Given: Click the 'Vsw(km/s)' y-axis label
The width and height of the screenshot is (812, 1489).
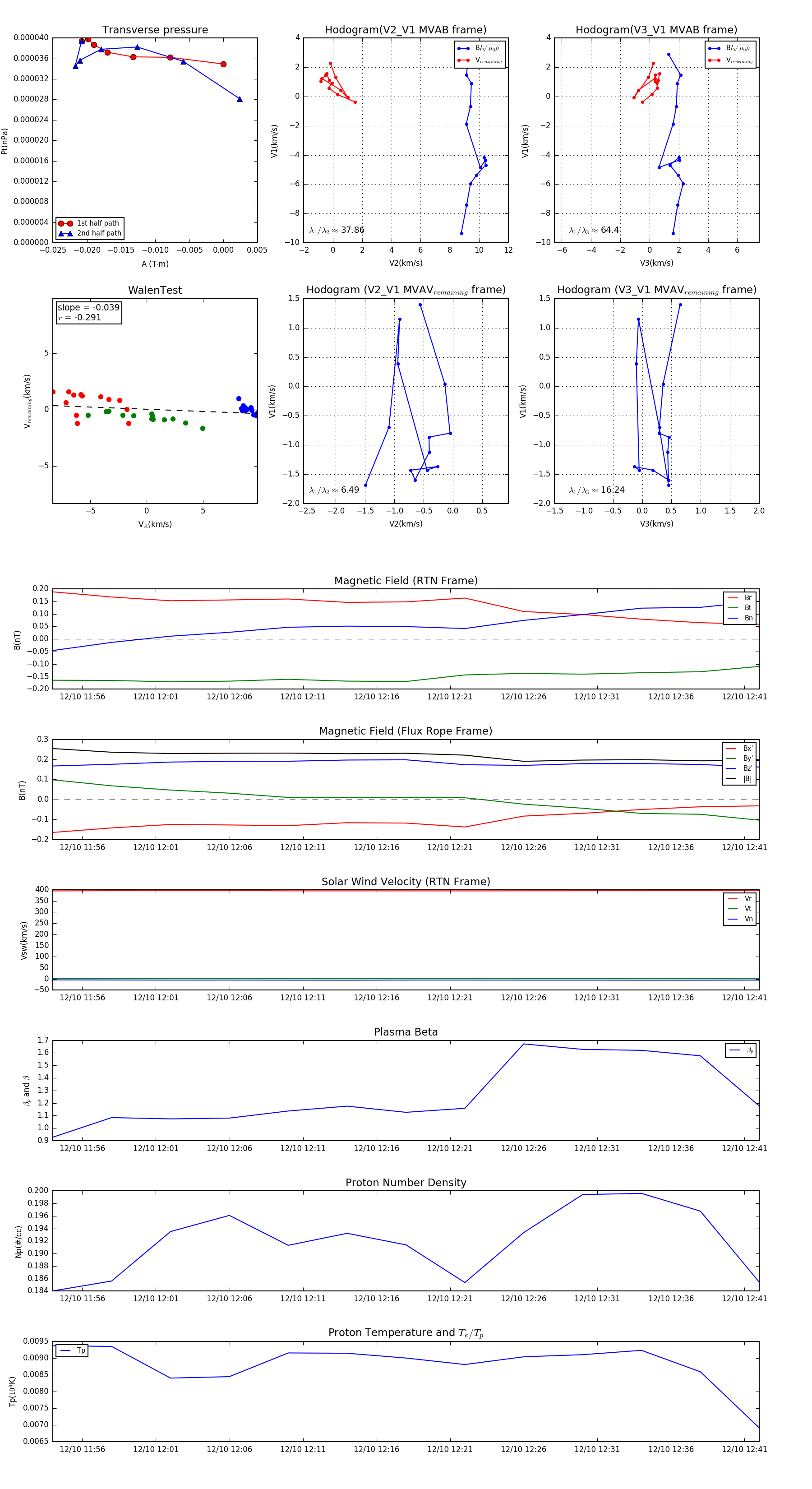Looking at the screenshot, I should (x=24, y=940).
